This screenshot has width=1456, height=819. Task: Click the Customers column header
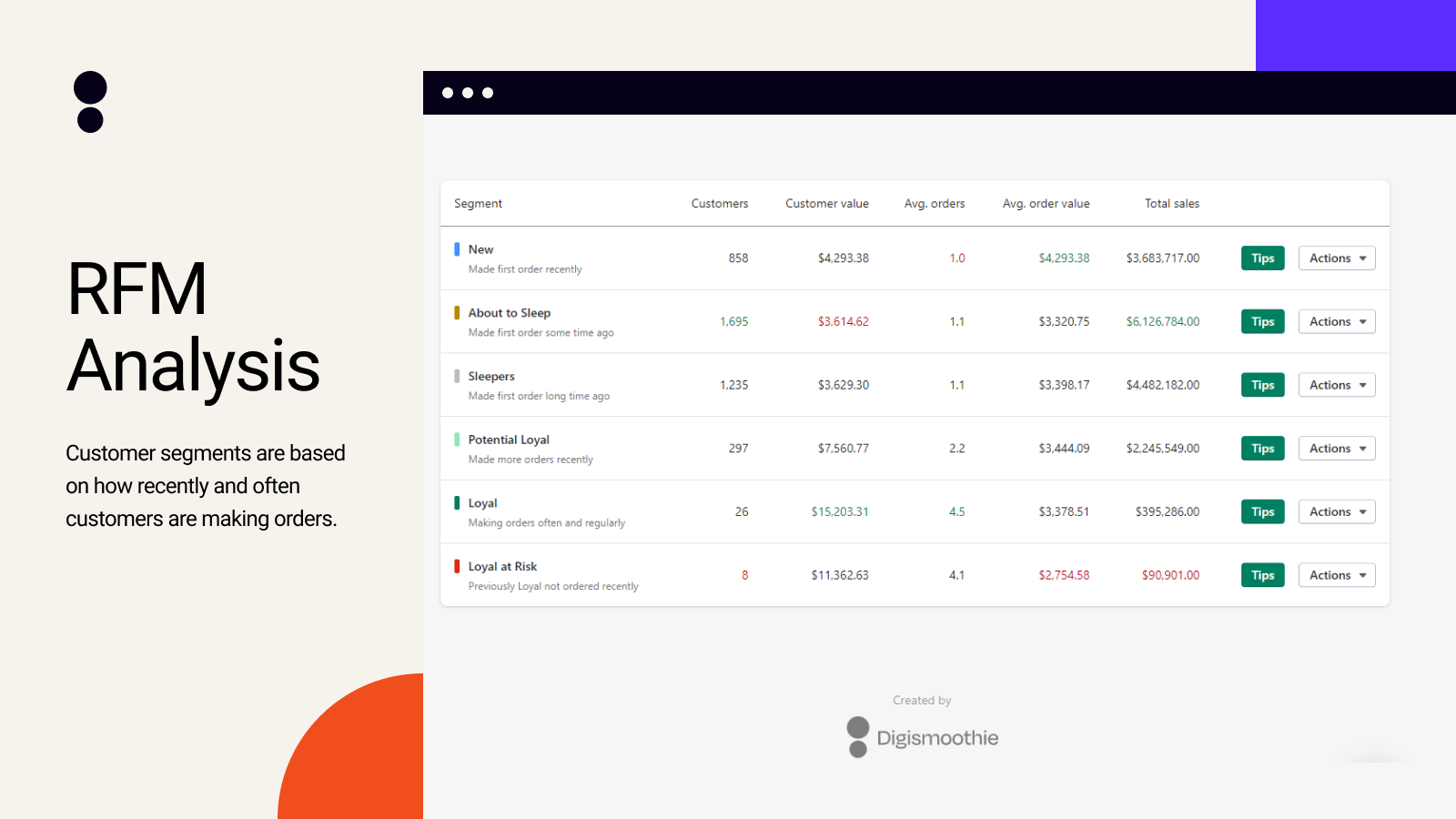[720, 204]
